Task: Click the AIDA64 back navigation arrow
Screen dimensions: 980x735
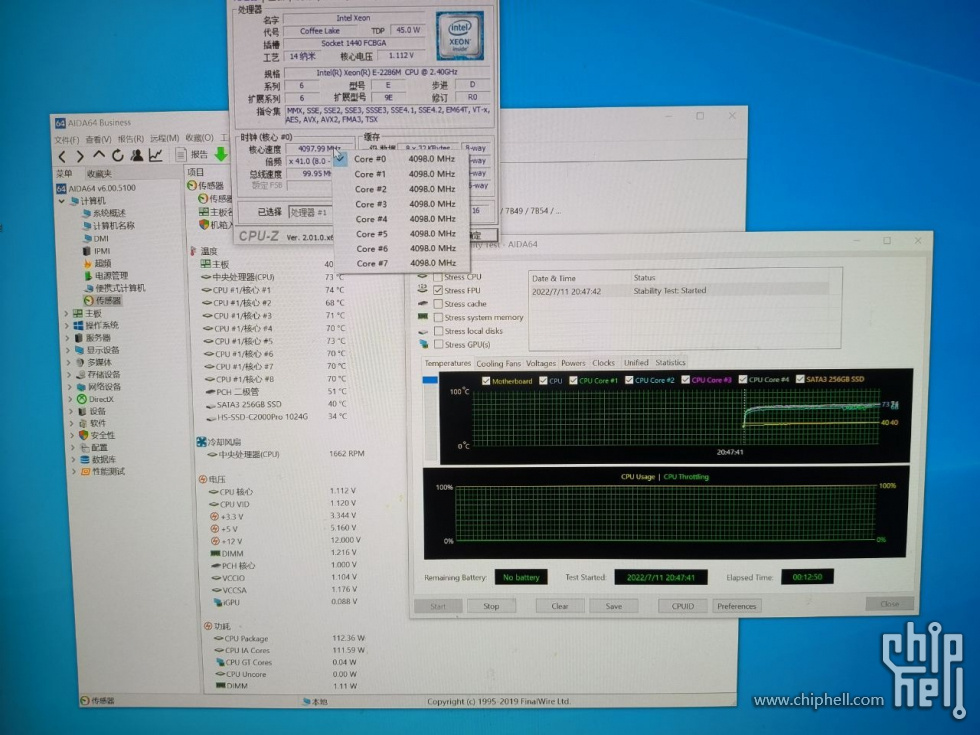Action: (x=62, y=156)
